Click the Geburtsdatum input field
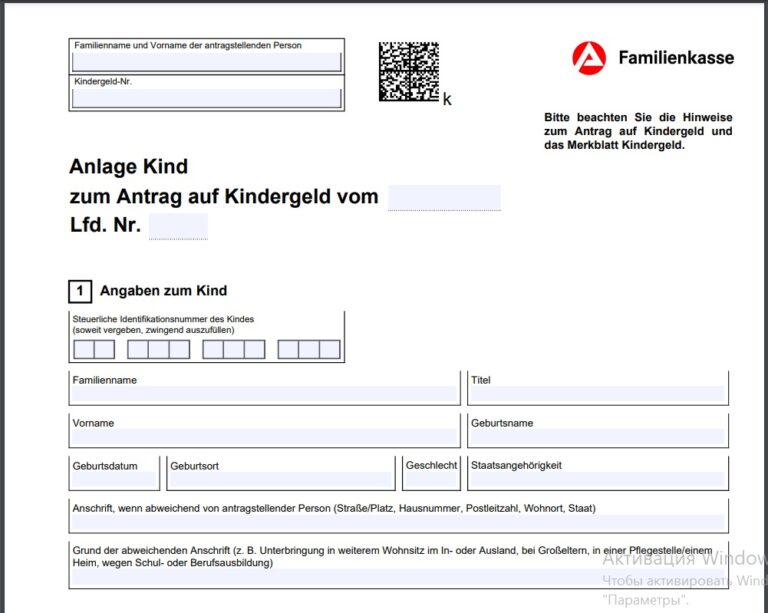 tap(114, 480)
